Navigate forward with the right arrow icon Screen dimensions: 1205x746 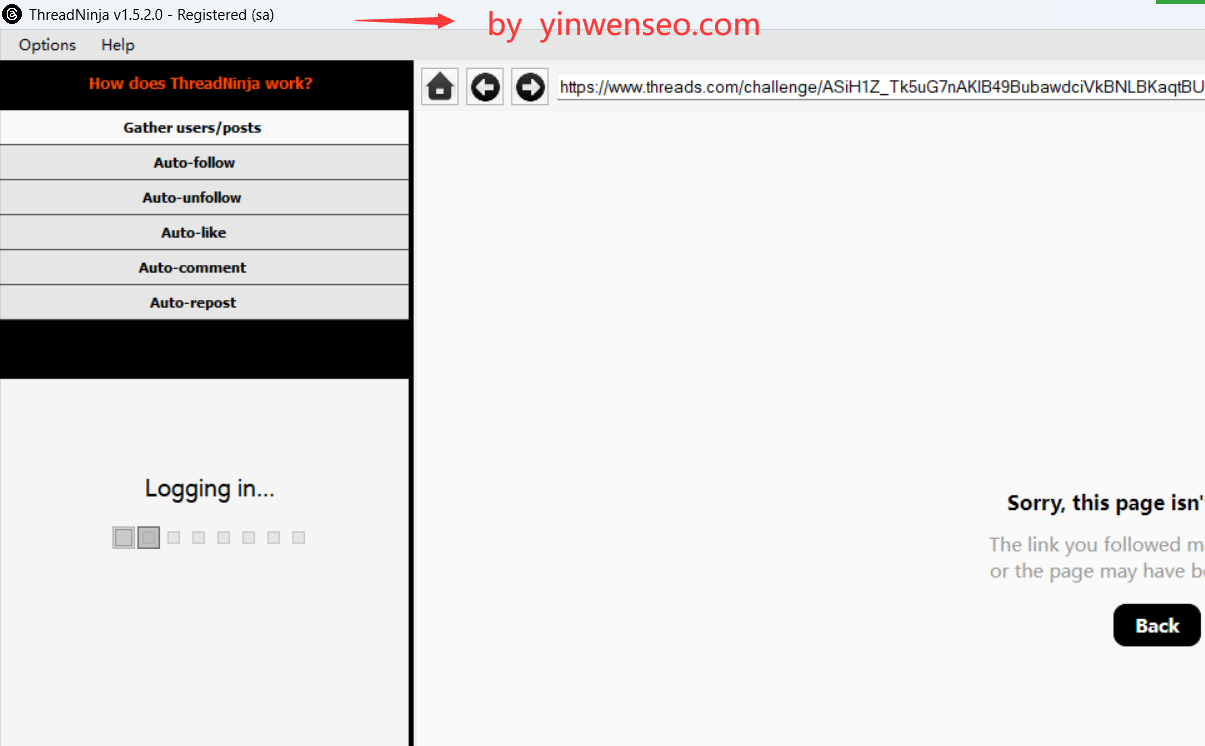pyautogui.click(x=530, y=87)
